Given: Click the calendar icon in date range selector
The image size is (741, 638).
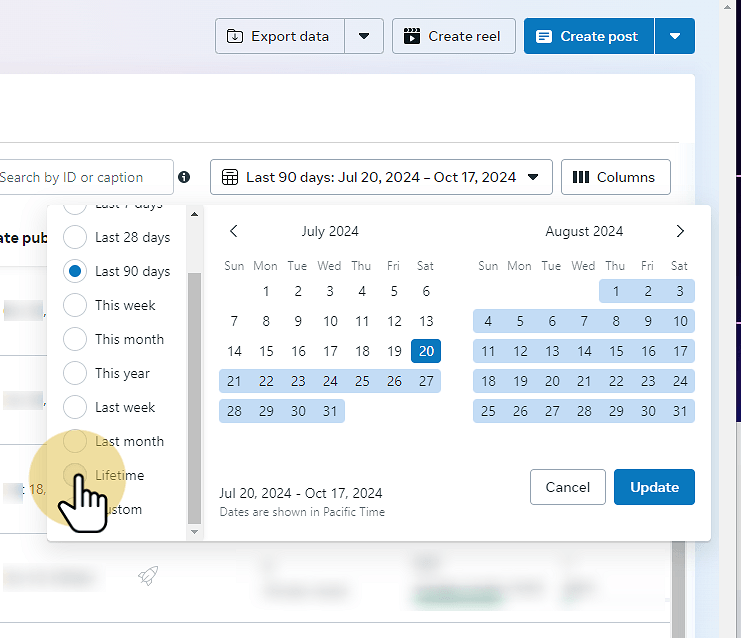Looking at the screenshot, I should tap(230, 177).
